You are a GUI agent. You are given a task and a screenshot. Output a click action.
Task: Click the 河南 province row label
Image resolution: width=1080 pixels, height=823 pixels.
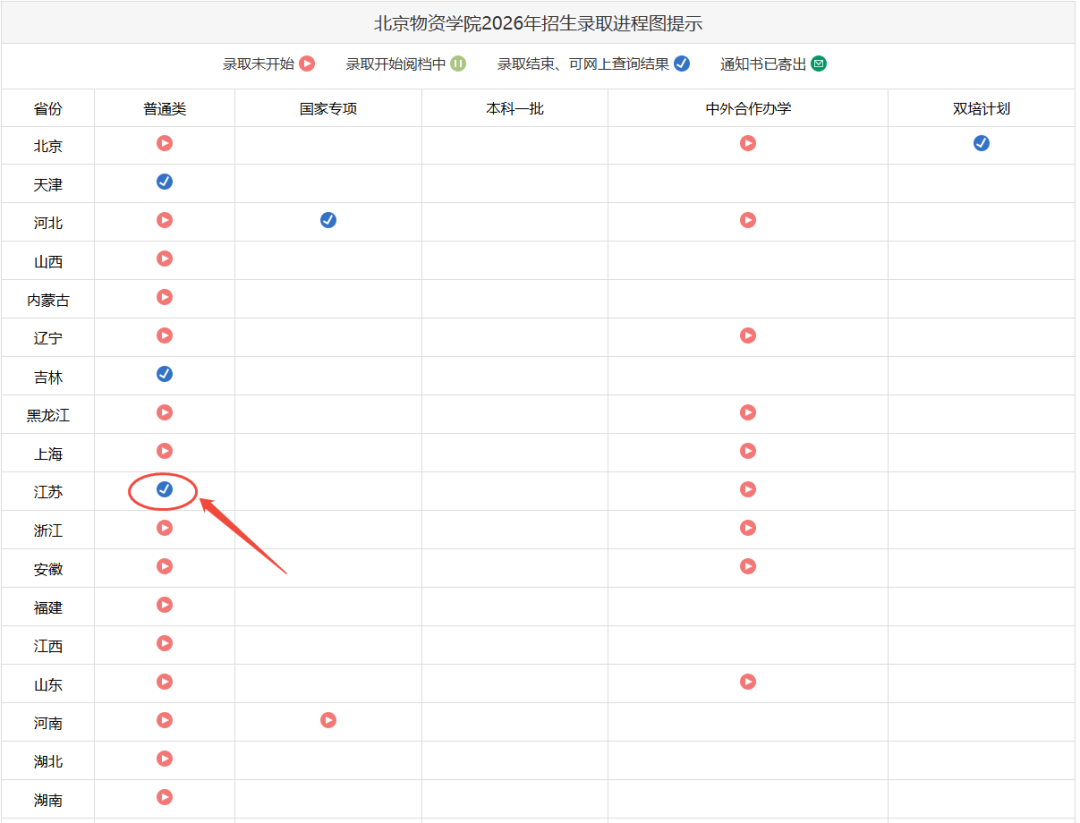[48, 724]
